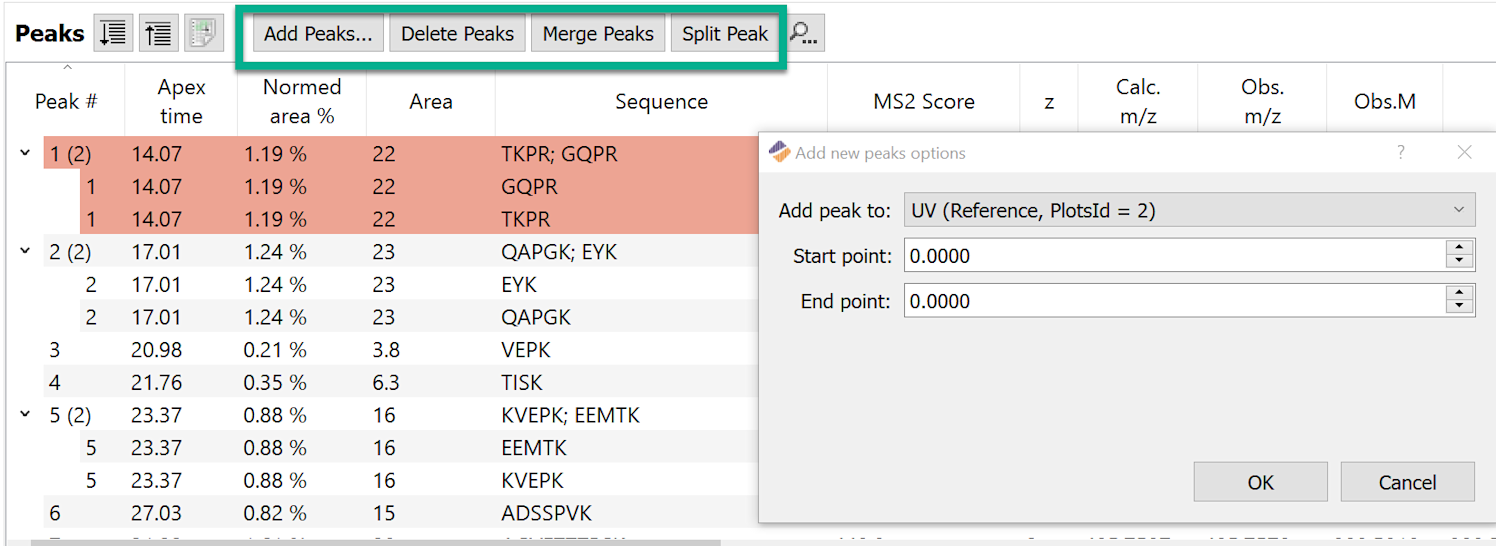Screen dimensions: 1496x546
Task: Click Merge Peaks button
Action: 597,34
